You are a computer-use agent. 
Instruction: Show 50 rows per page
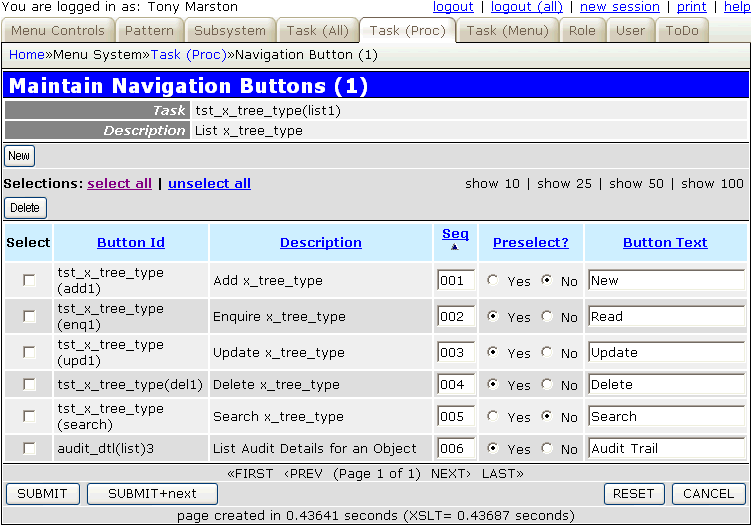[x=637, y=183]
